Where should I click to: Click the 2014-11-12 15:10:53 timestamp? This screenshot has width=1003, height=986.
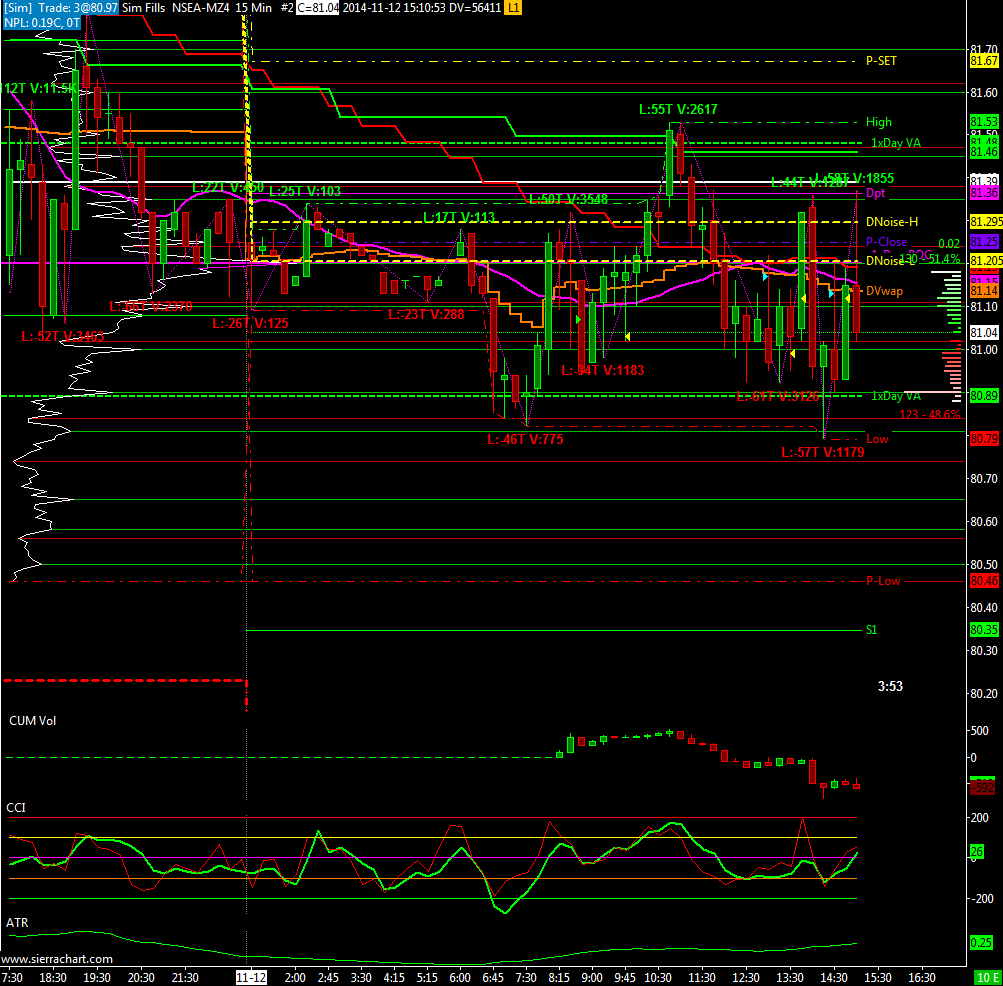click(x=393, y=8)
